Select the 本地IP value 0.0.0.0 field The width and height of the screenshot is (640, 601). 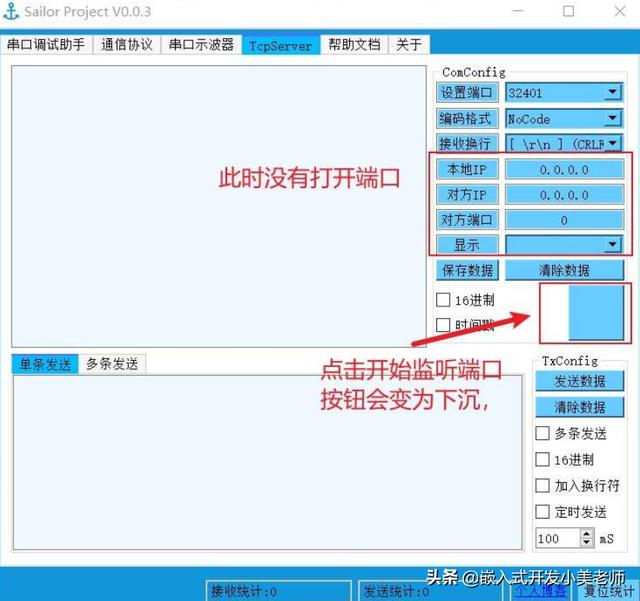point(564,169)
